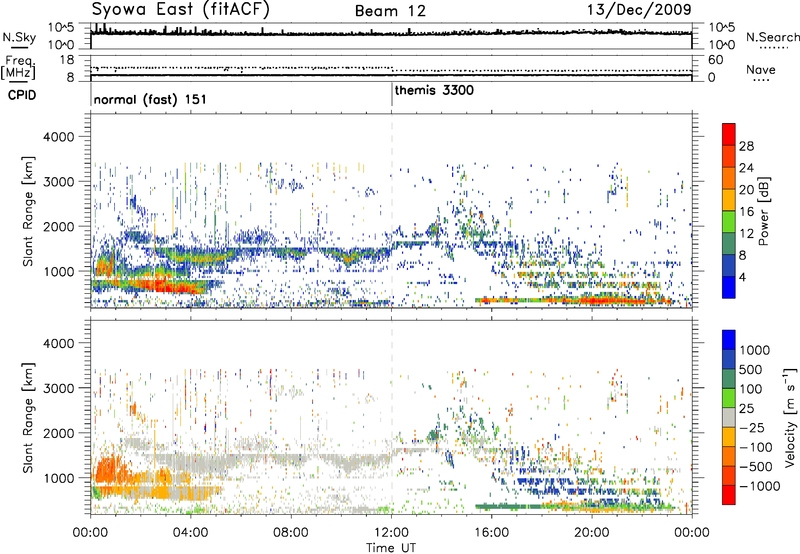Select the "N.Sky" axis label

point(19,38)
